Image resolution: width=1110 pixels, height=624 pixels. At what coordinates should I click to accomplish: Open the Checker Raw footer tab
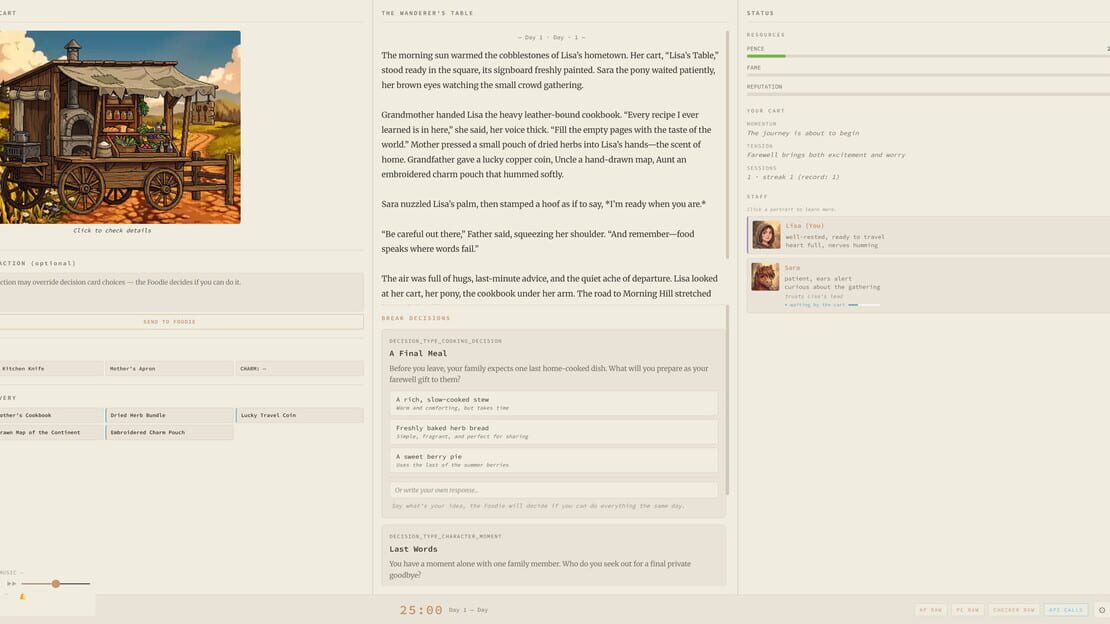1014,610
